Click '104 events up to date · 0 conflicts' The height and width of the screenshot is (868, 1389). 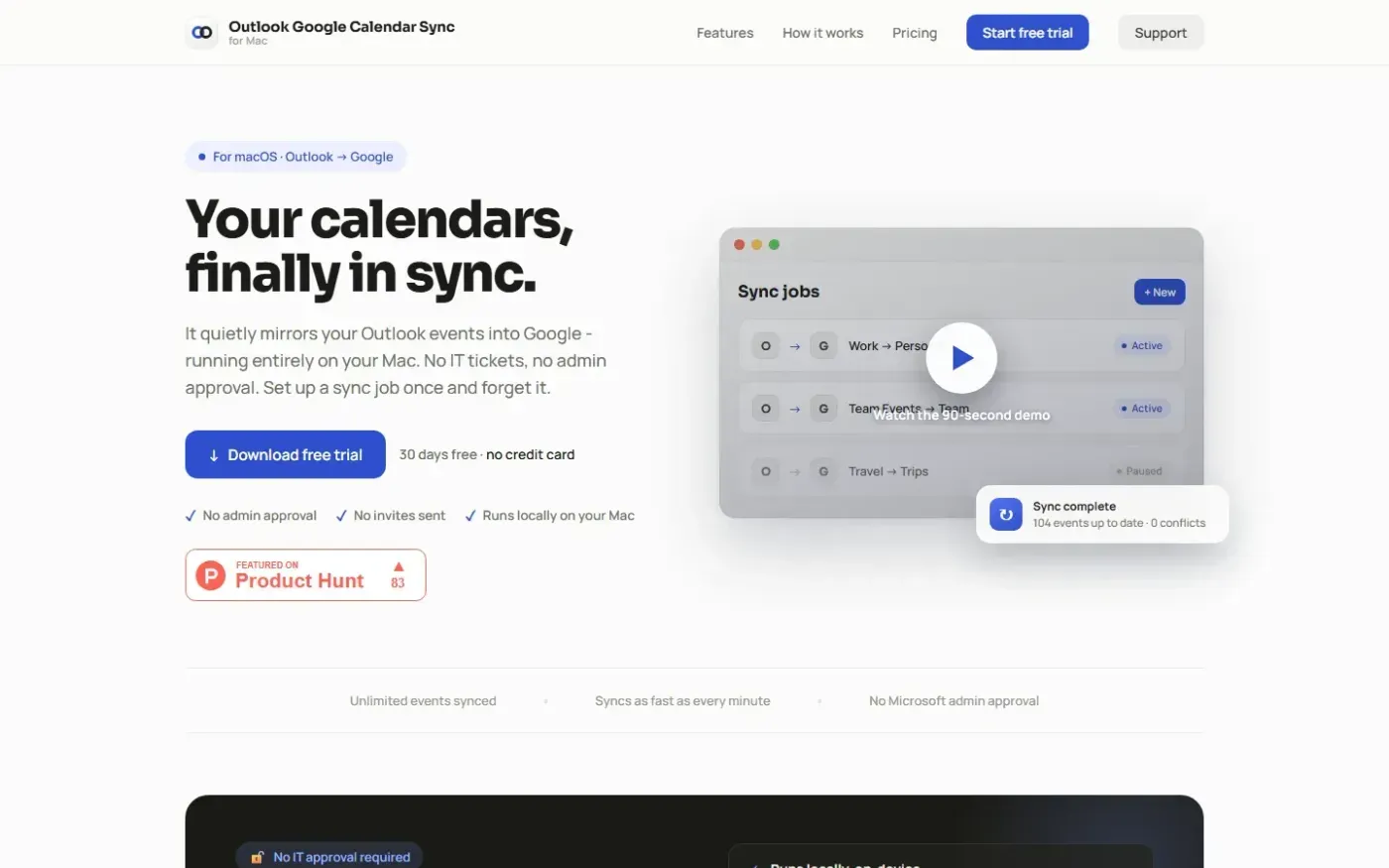click(1119, 523)
